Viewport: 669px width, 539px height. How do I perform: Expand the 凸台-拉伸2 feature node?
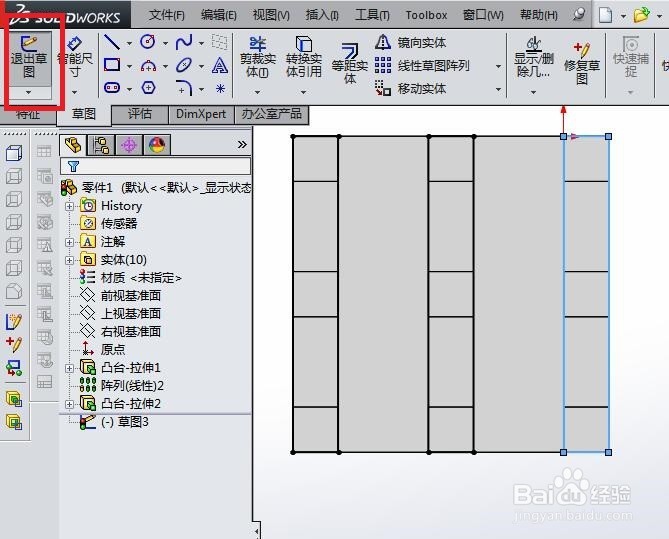(x=69, y=404)
